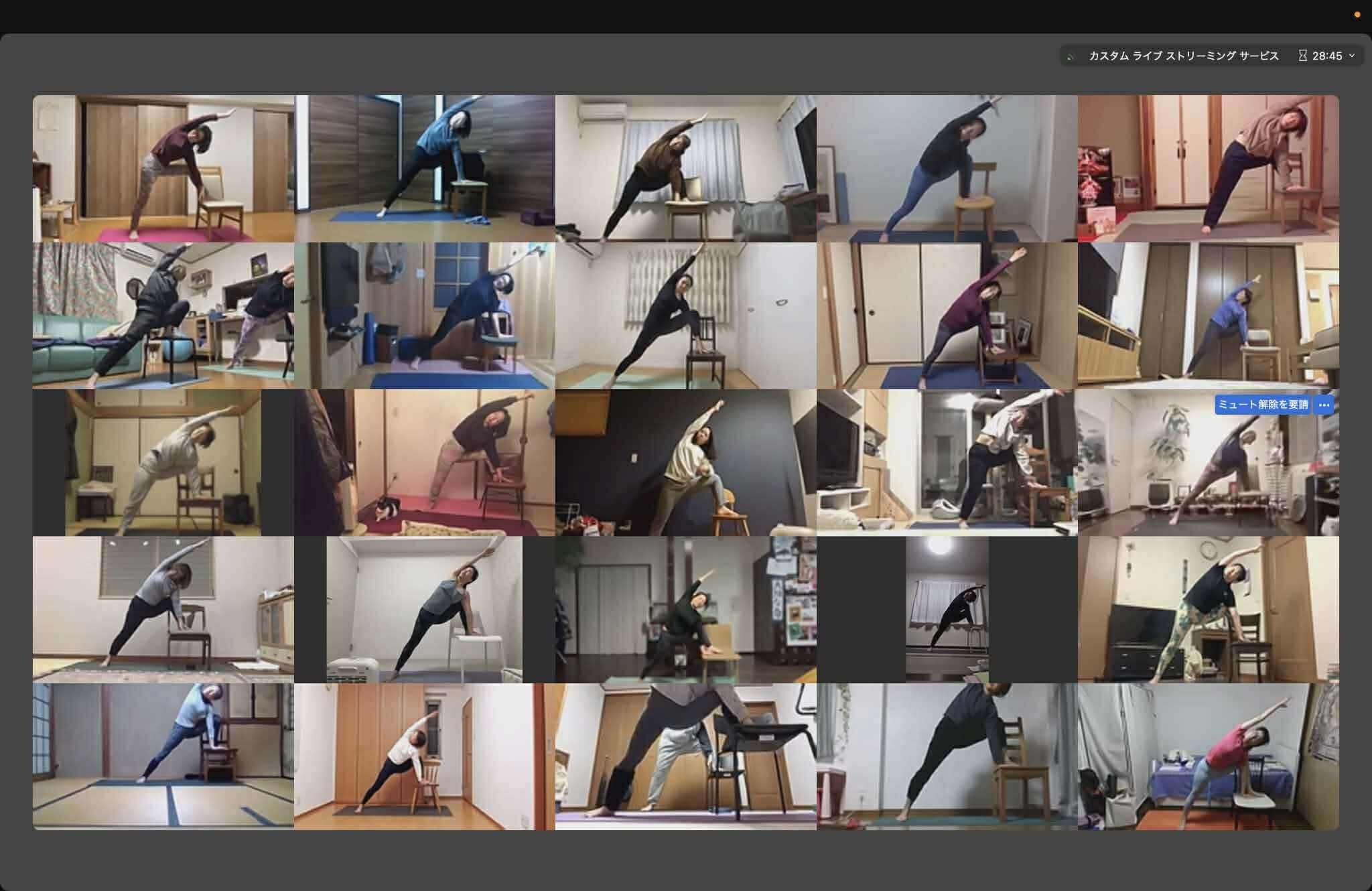Select the participant in red top by blue tablecloth
Image resolution: width=1372 pixels, height=891 pixels.
pos(1208,757)
